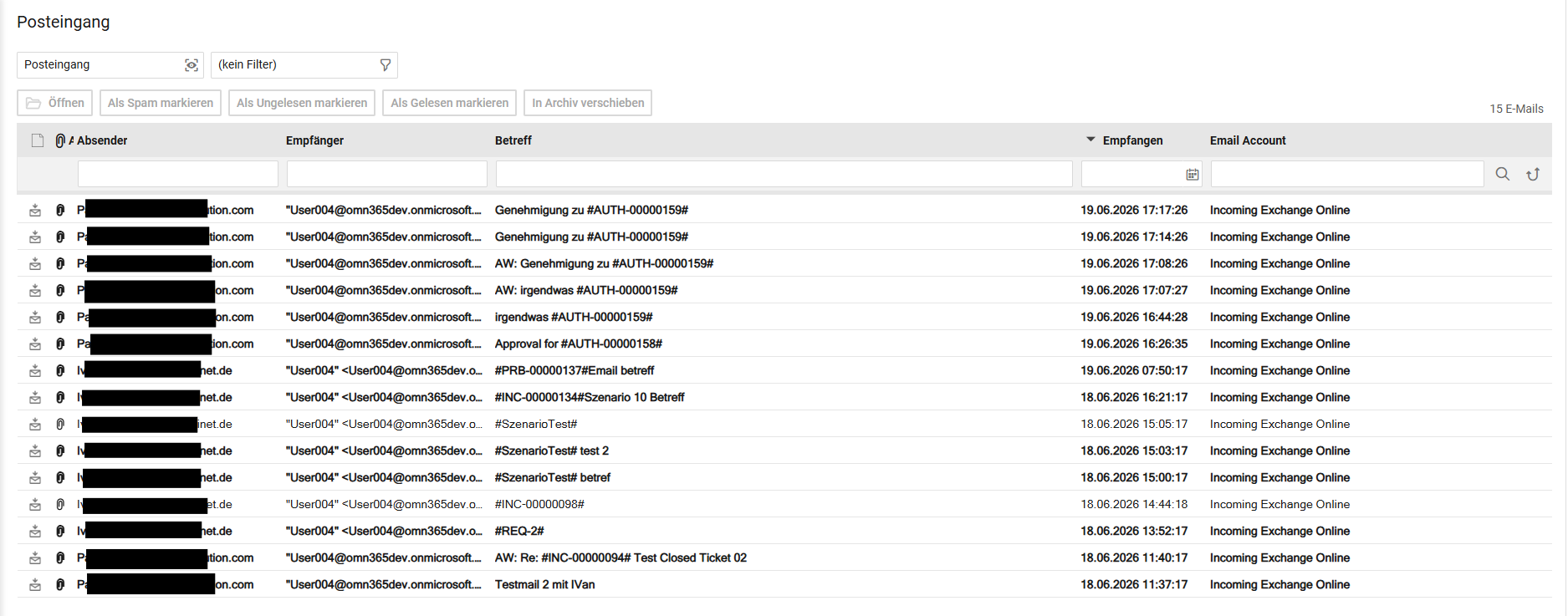Click Incoming Exchange Online in 18.06.2026 13:52:17 row
The width and height of the screenshot is (1568, 616).
coord(1279,531)
